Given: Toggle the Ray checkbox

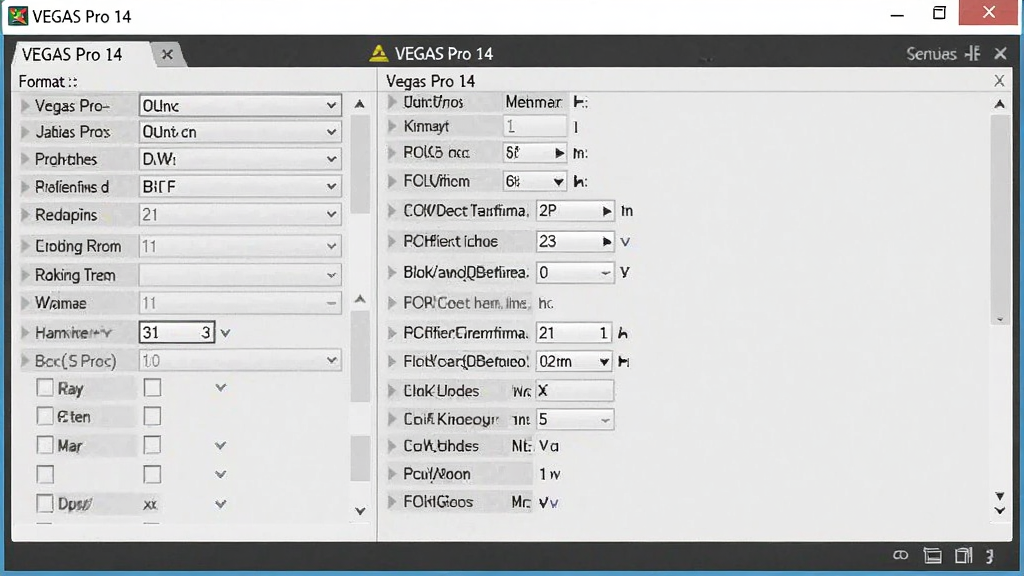Looking at the screenshot, I should [x=44, y=388].
